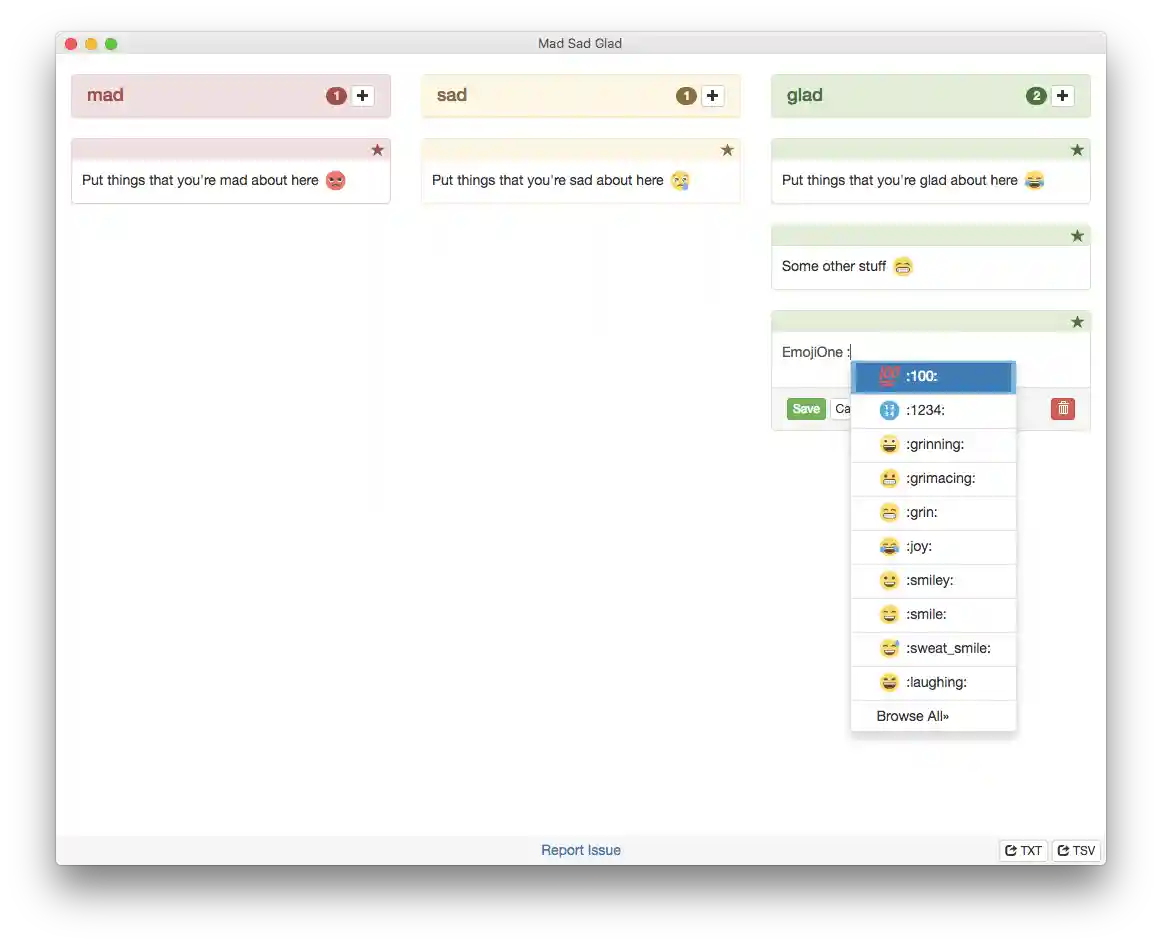Select :joy: from the emoji suggestions
Image resolution: width=1162 pixels, height=945 pixels.
tap(916, 546)
